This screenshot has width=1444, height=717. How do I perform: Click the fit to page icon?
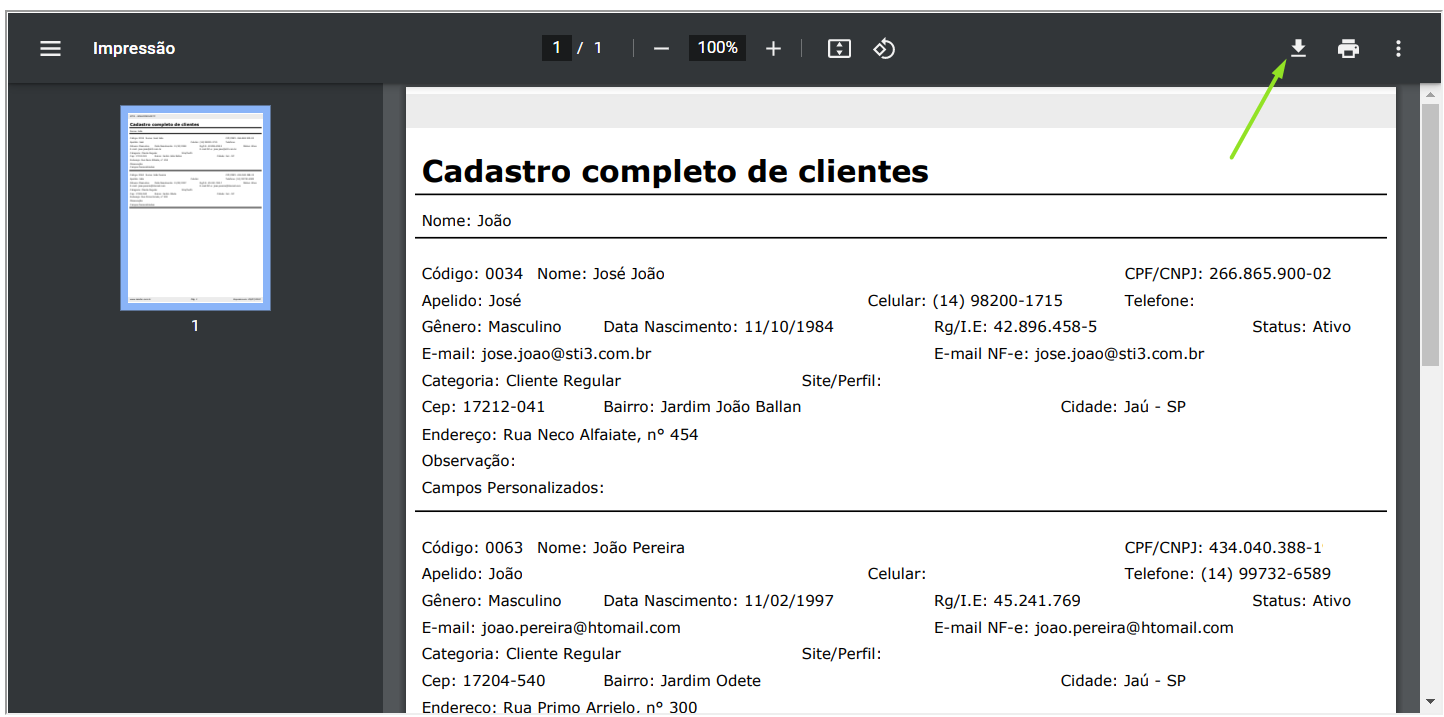(839, 48)
